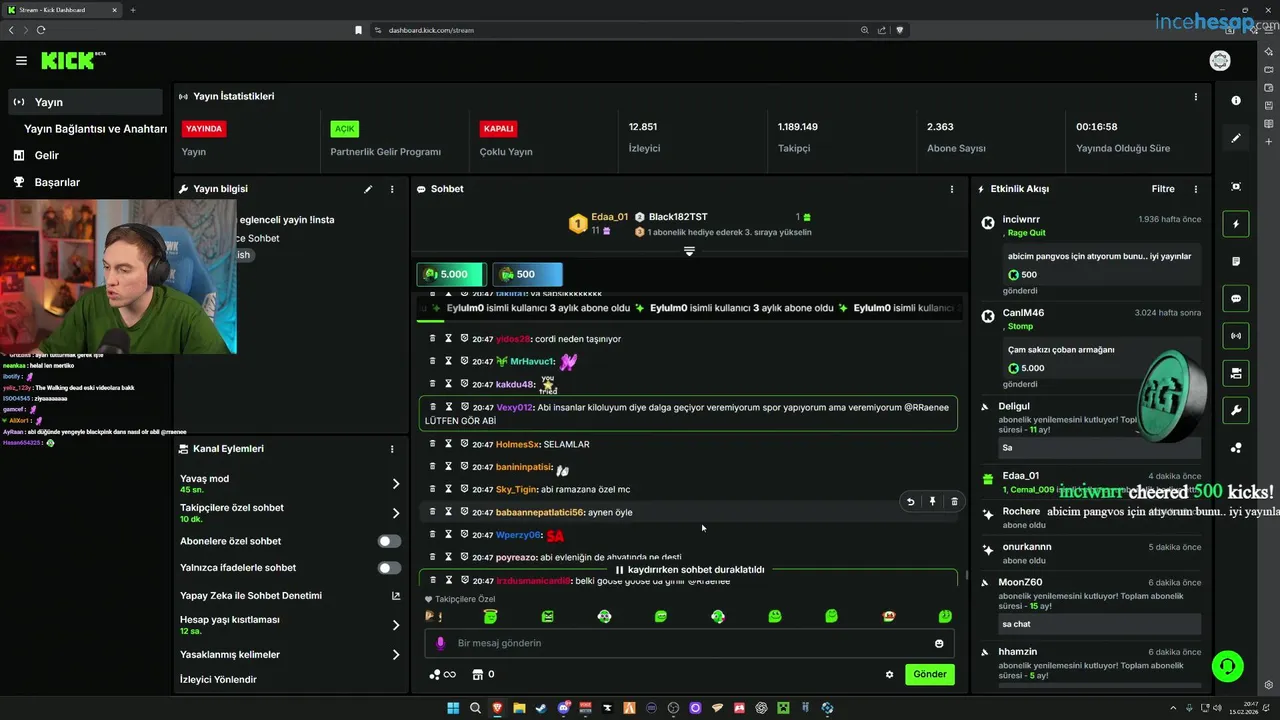Toggle the wrench channel actions icon in sidebar
Image resolution: width=1280 pixels, height=720 pixels.
click(x=1236, y=410)
